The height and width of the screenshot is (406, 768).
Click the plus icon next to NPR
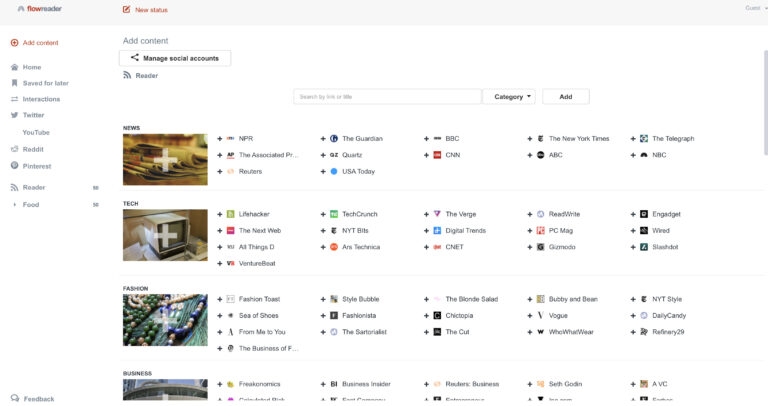(220, 139)
